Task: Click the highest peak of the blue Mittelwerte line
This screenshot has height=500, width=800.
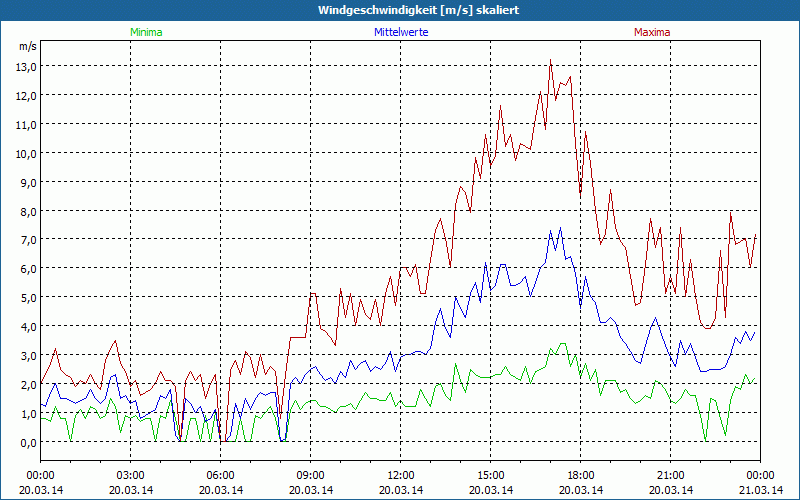Action: [550, 227]
